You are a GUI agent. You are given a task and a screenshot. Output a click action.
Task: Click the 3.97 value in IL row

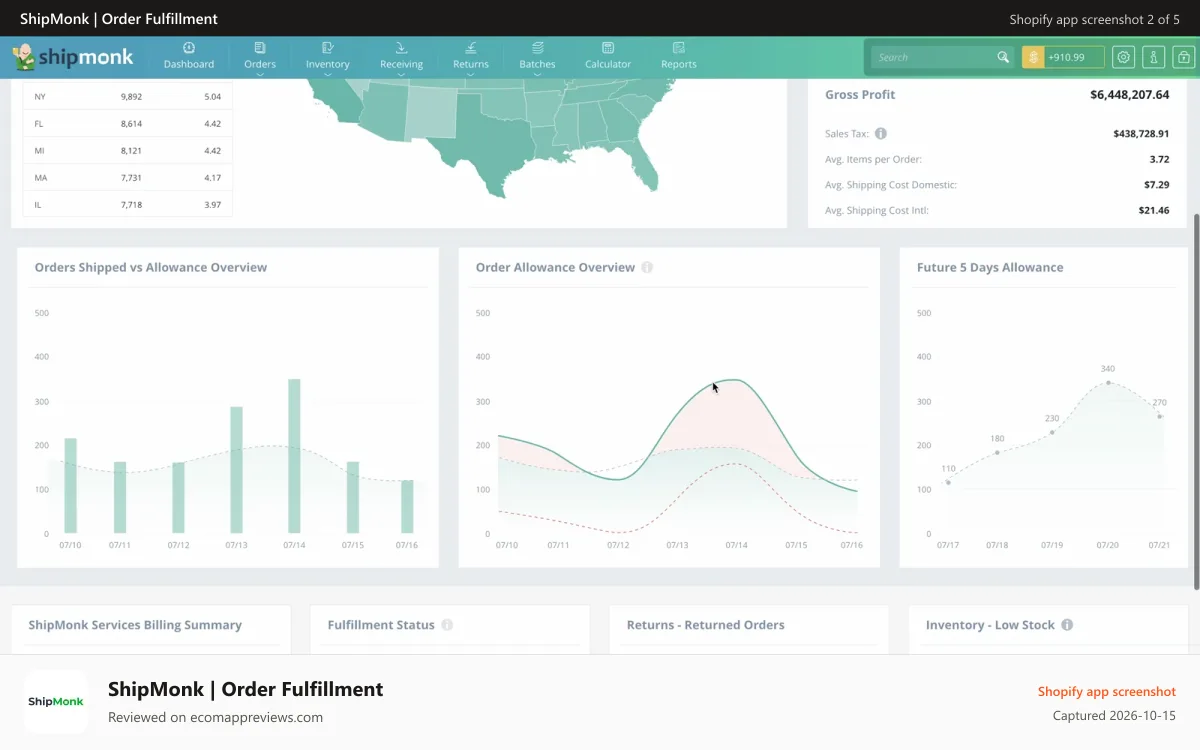coord(212,205)
